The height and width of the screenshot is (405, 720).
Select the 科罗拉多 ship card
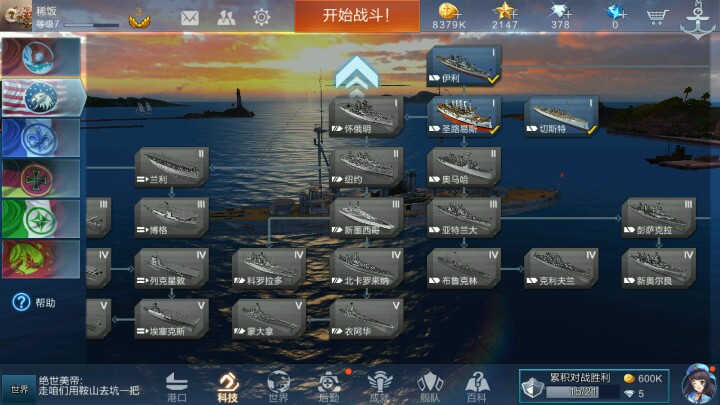[270, 269]
